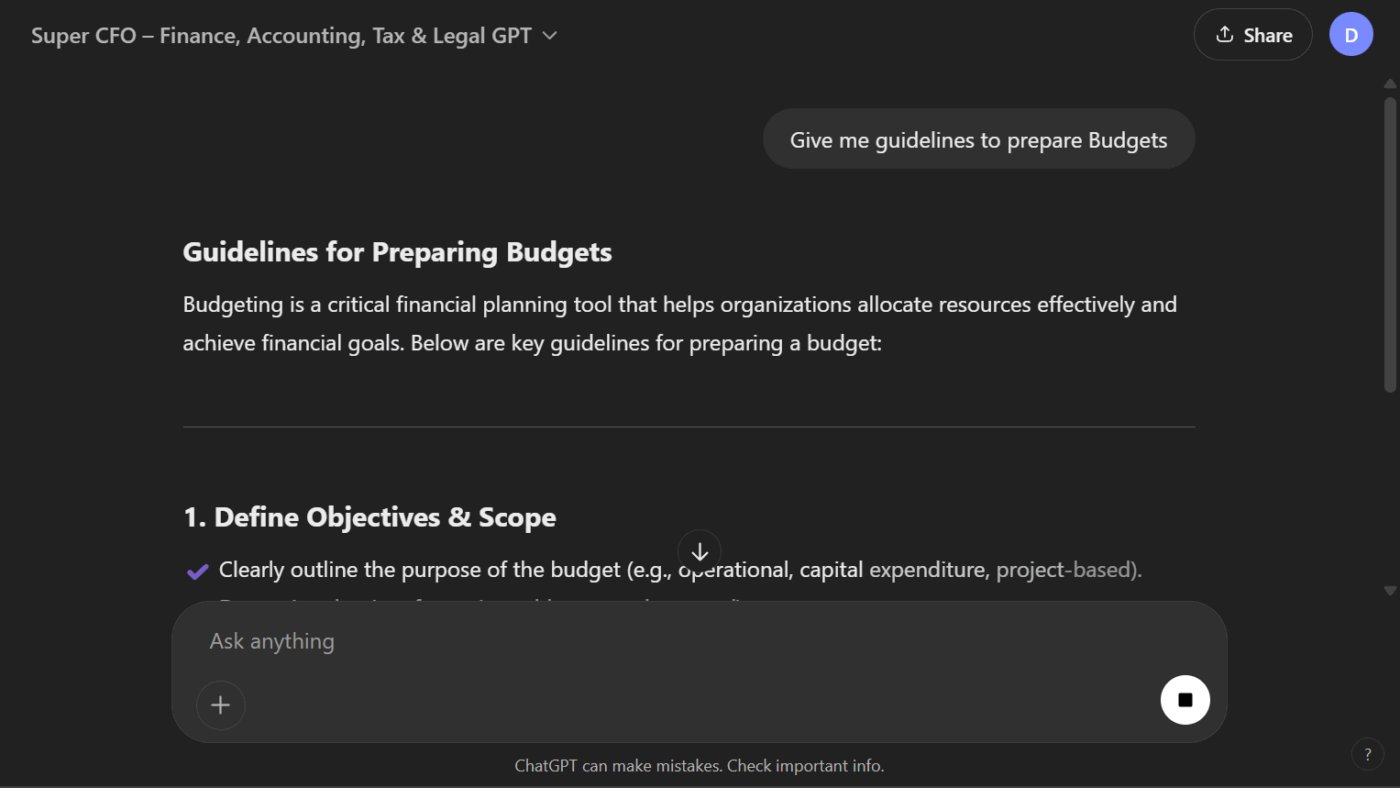Open Super CFO GPT title dropdown
The height and width of the screenshot is (788, 1400).
click(x=294, y=36)
